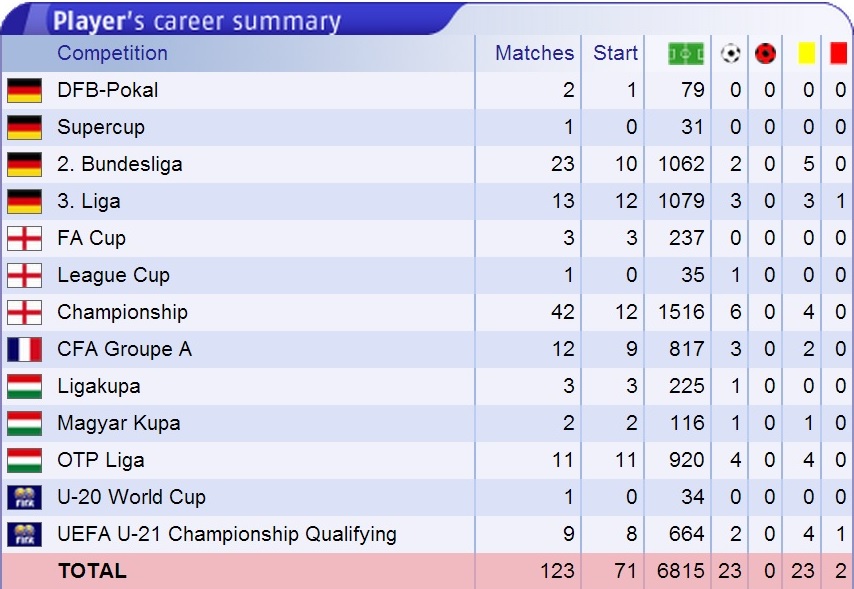Click the Competition column header
854x589 pixels.
112,53
